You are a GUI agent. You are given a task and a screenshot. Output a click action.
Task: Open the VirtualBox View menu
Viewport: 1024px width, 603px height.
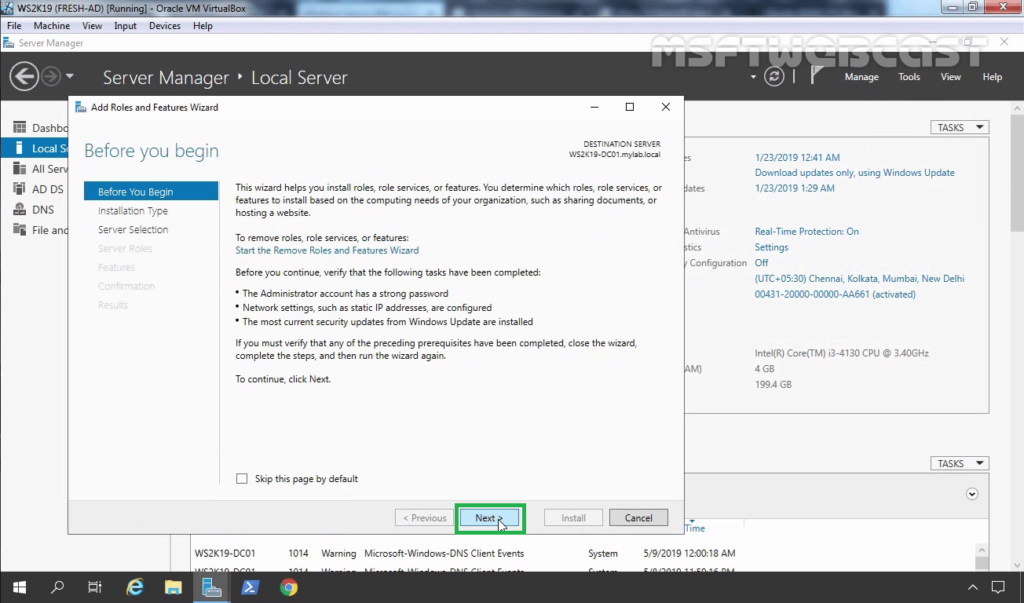(x=91, y=25)
